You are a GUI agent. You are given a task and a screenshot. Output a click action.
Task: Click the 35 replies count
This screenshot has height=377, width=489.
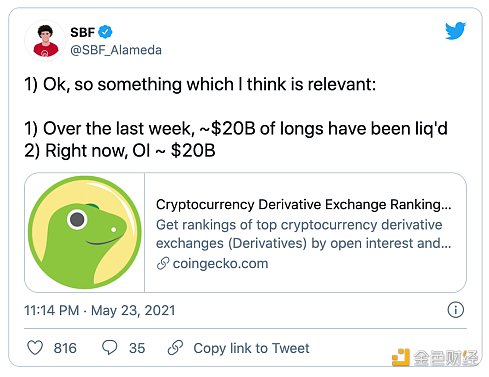click(137, 348)
